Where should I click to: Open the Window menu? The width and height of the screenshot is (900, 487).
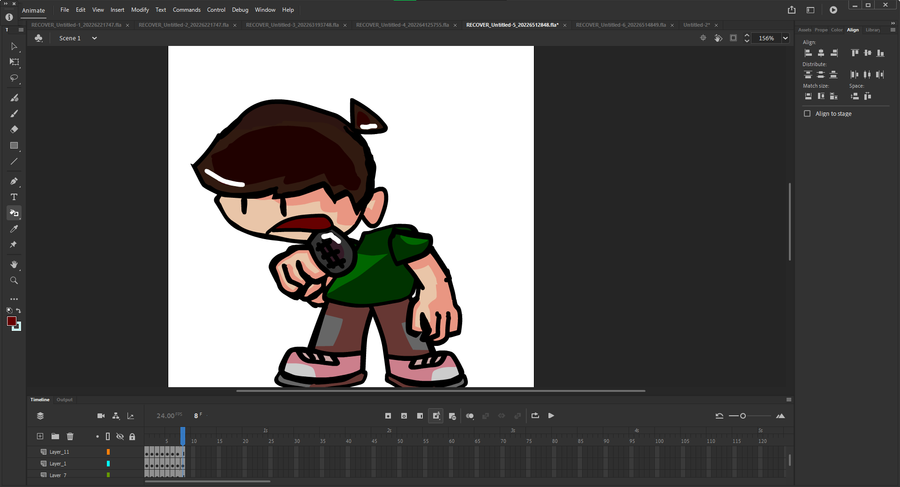[x=265, y=10]
